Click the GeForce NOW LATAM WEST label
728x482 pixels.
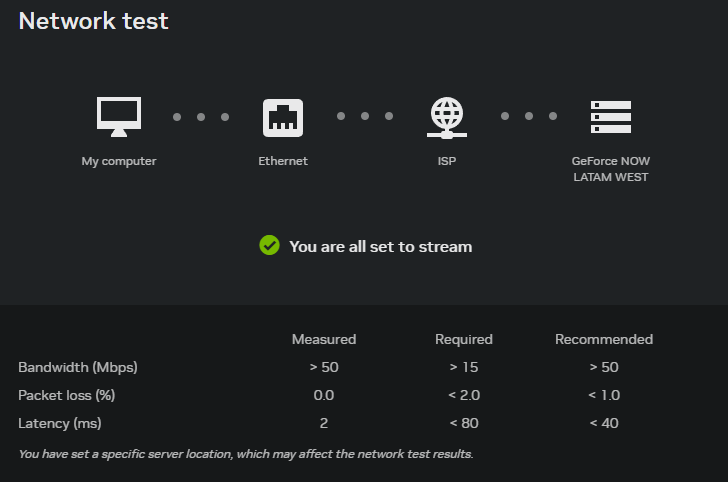611,169
